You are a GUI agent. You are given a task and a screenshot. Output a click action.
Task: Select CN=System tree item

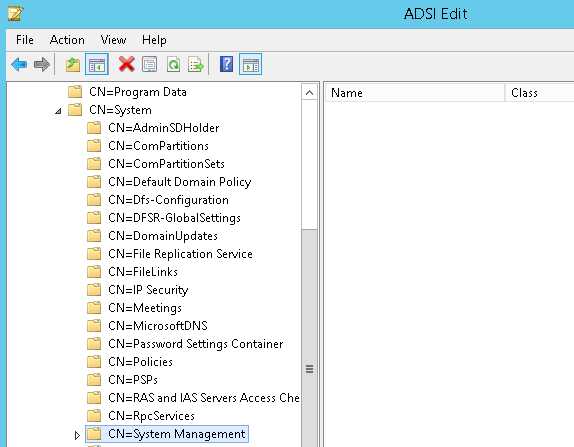120,110
